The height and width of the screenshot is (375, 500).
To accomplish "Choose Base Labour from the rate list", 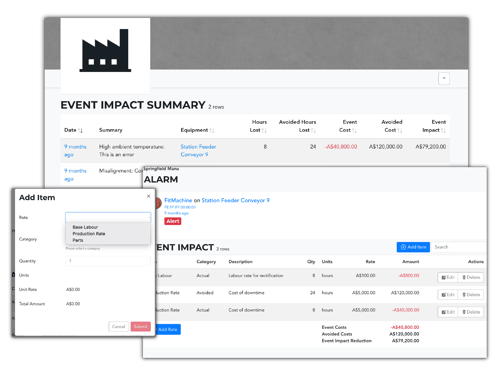I will coord(85,227).
